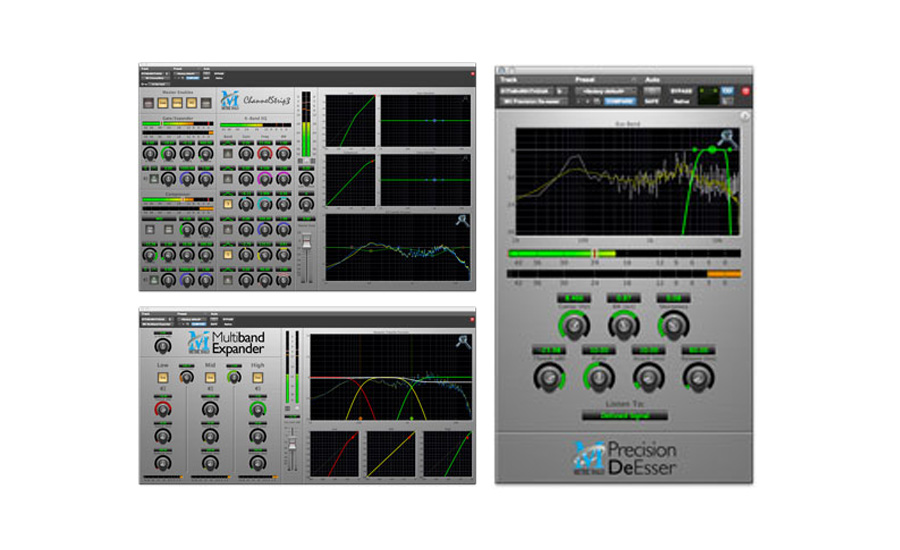Select the green center node on DeEsser band
This screenshot has width=900, height=550.
(x=712, y=149)
